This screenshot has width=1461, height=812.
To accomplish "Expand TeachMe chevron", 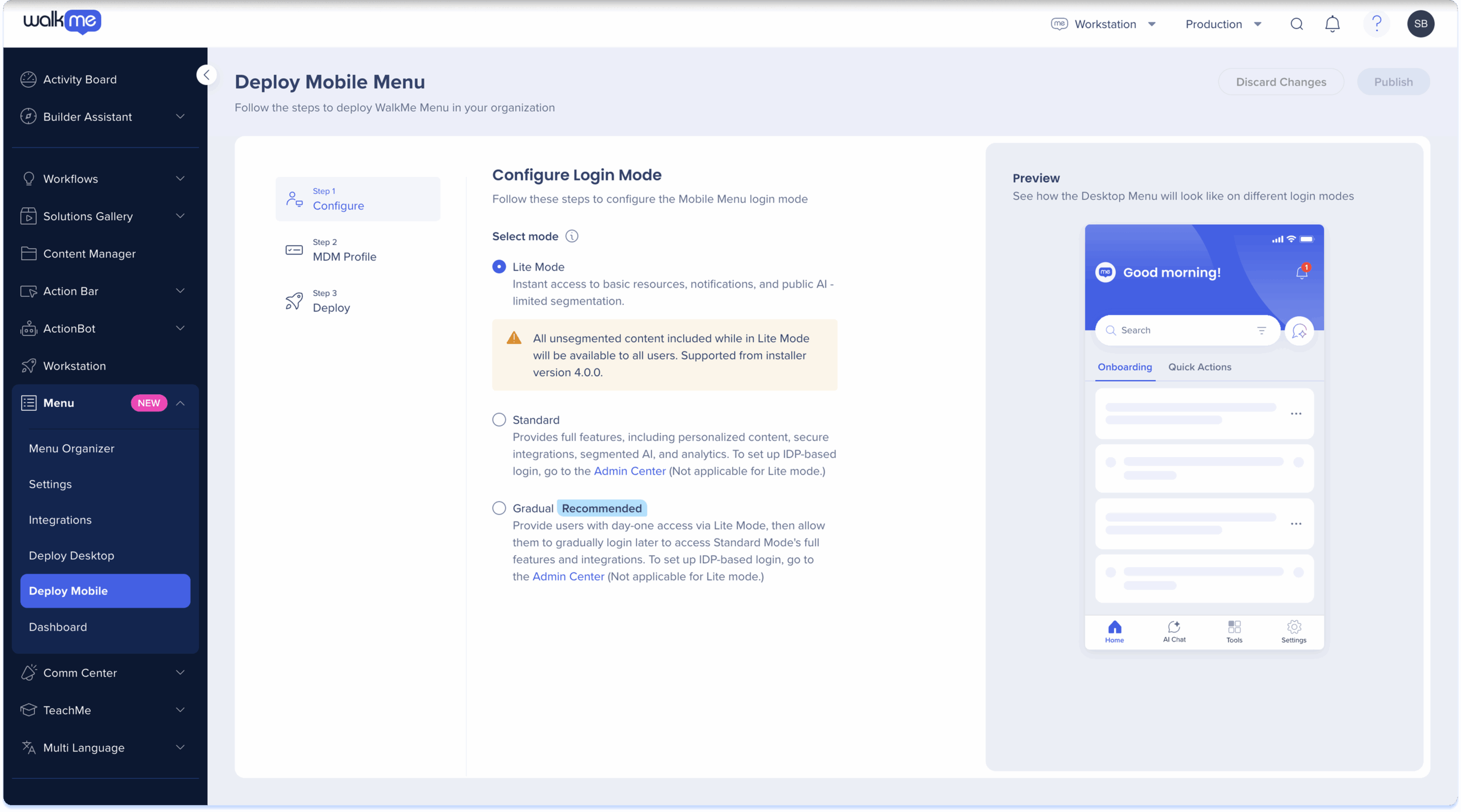I will 180,710.
